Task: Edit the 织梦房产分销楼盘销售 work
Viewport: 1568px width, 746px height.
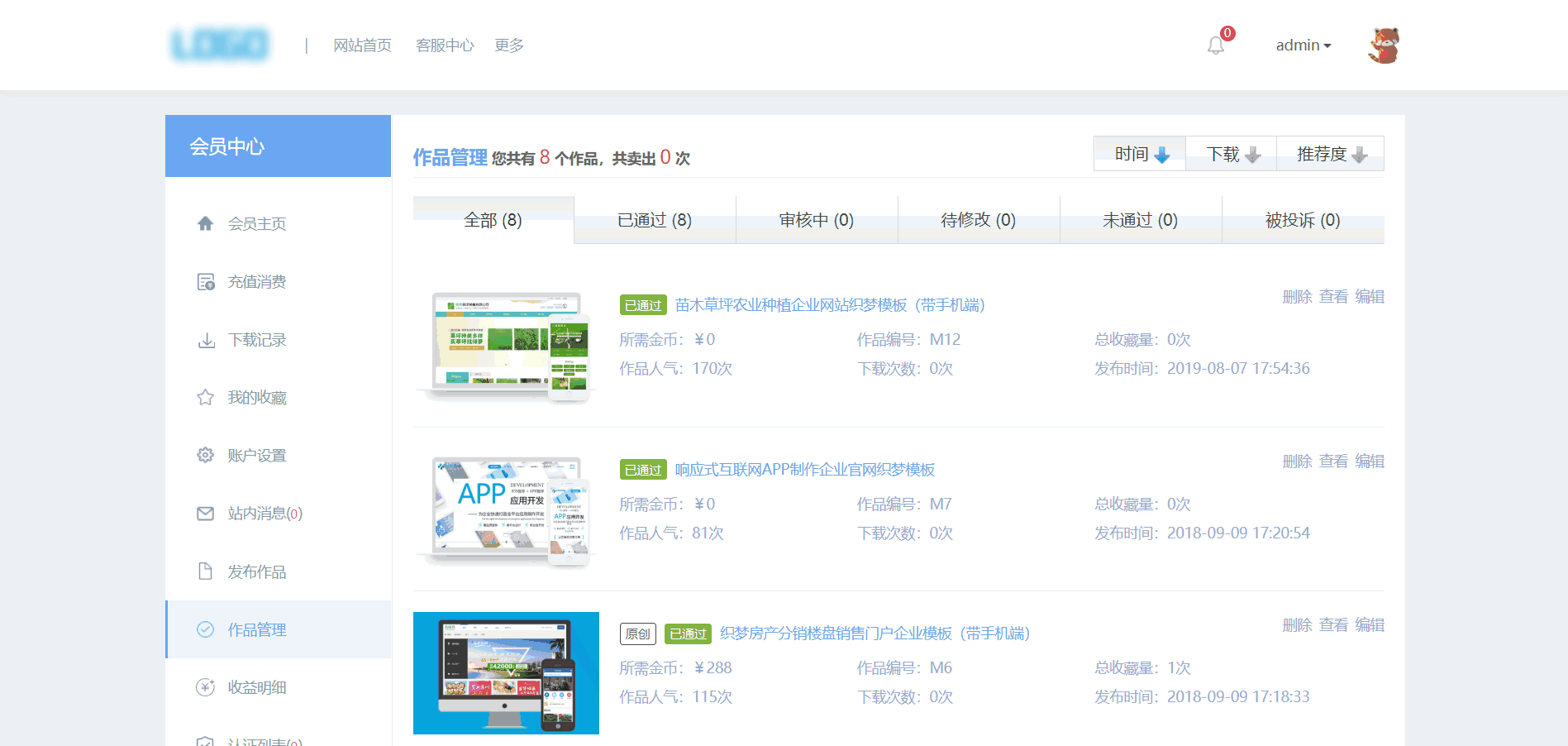Action: coord(1370,624)
